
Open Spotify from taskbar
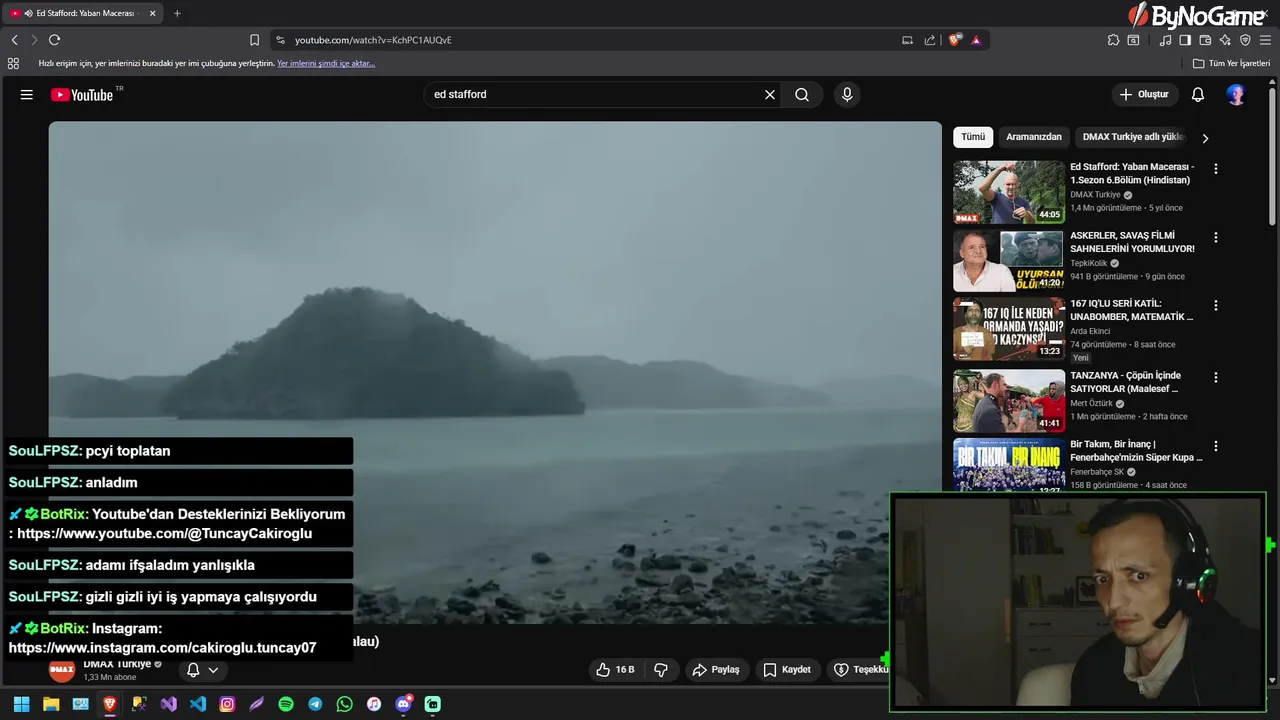pos(286,704)
